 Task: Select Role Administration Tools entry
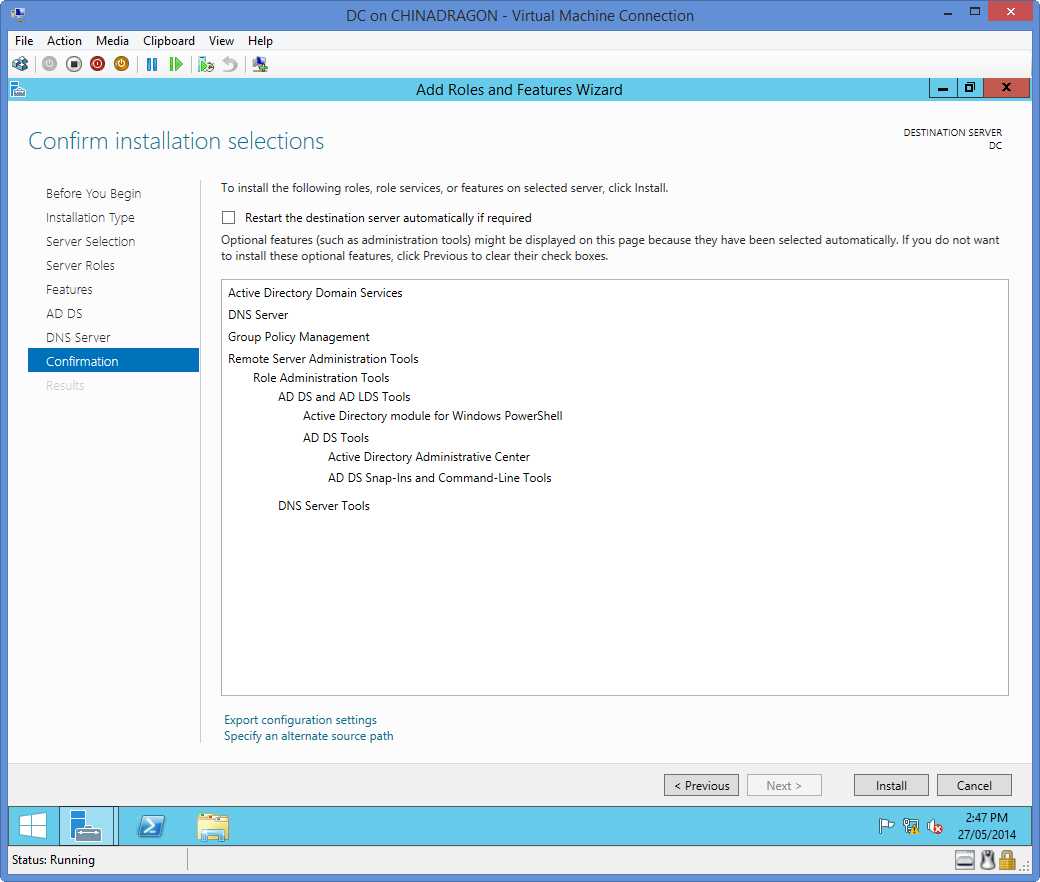pos(321,378)
